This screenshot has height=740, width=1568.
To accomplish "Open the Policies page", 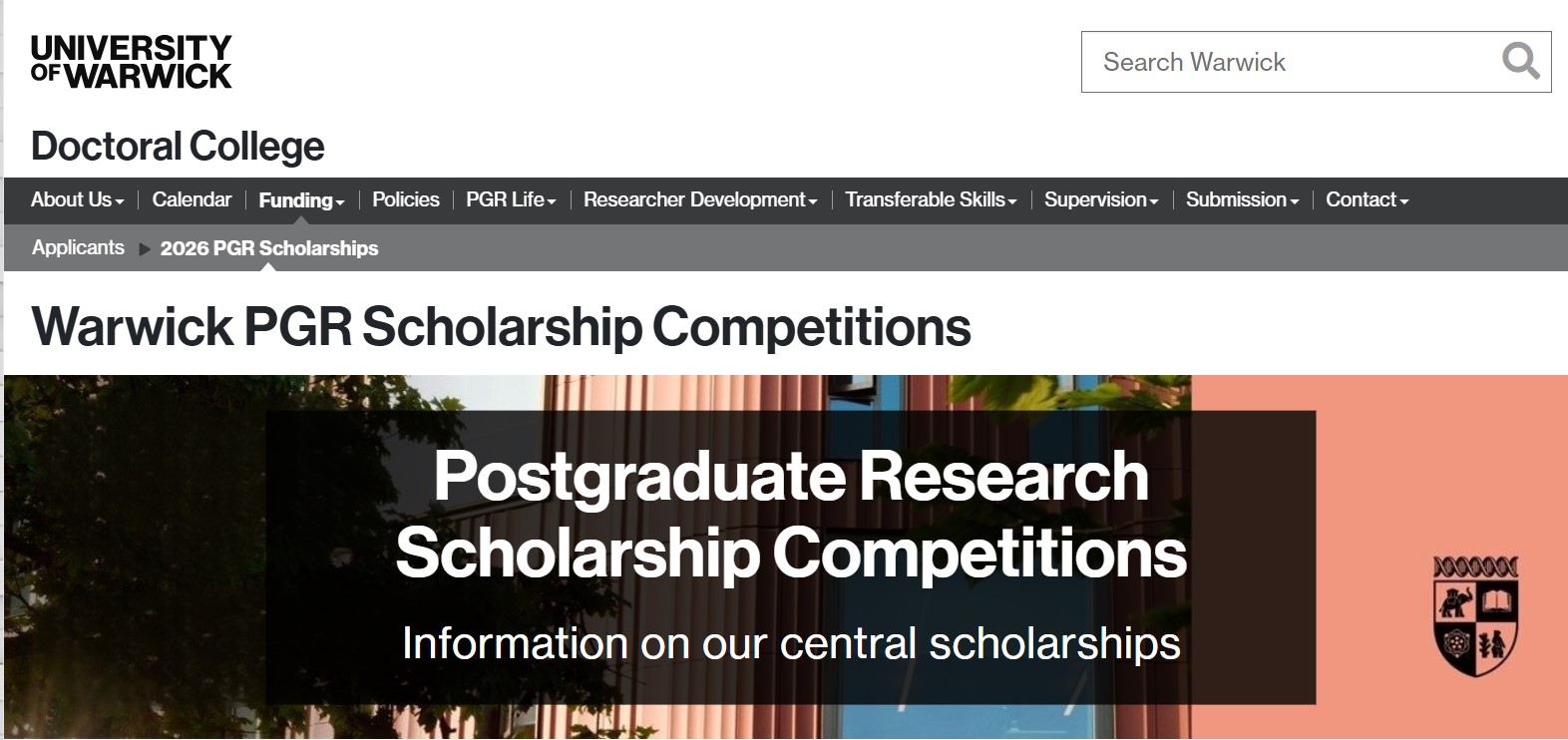I will pyautogui.click(x=405, y=199).
